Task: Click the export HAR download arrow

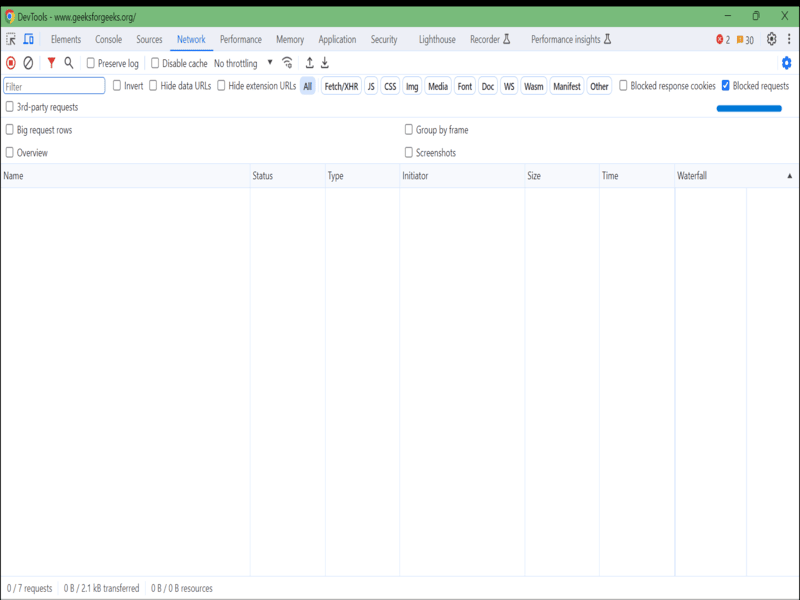Action: point(325,63)
